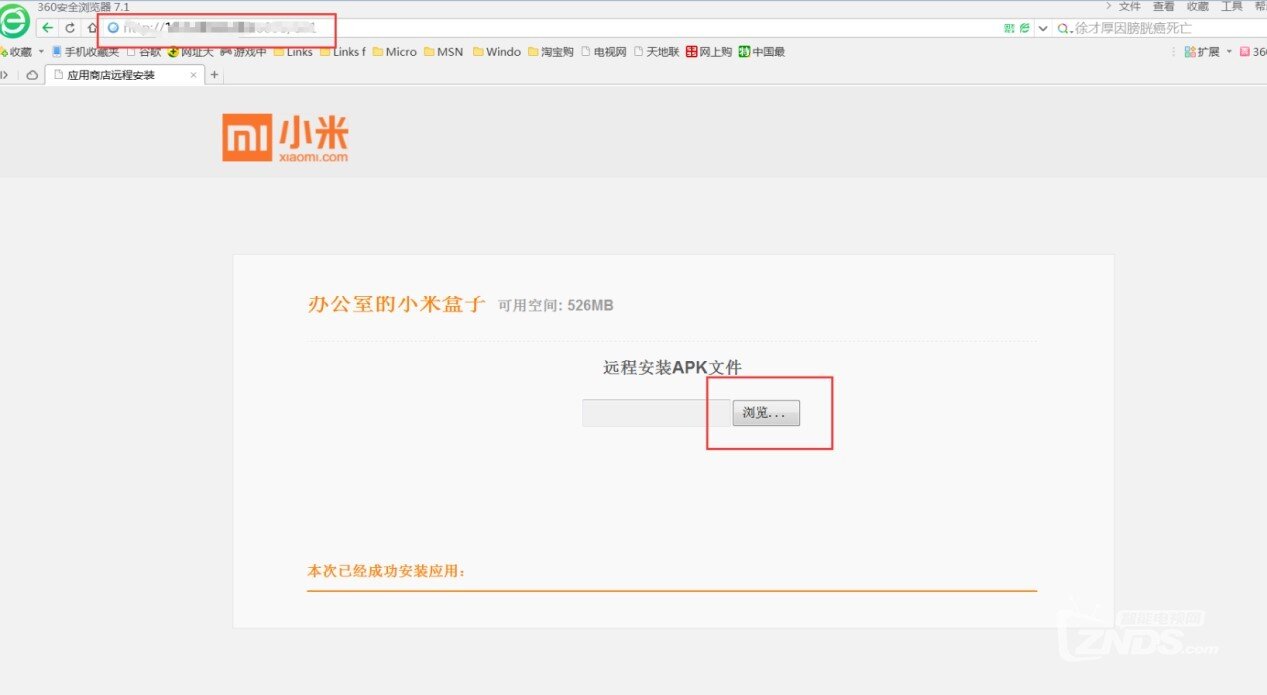This screenshot has width=1267, height=695.
Task: Click the 360 browser logo icon
Action: point(13,21)
